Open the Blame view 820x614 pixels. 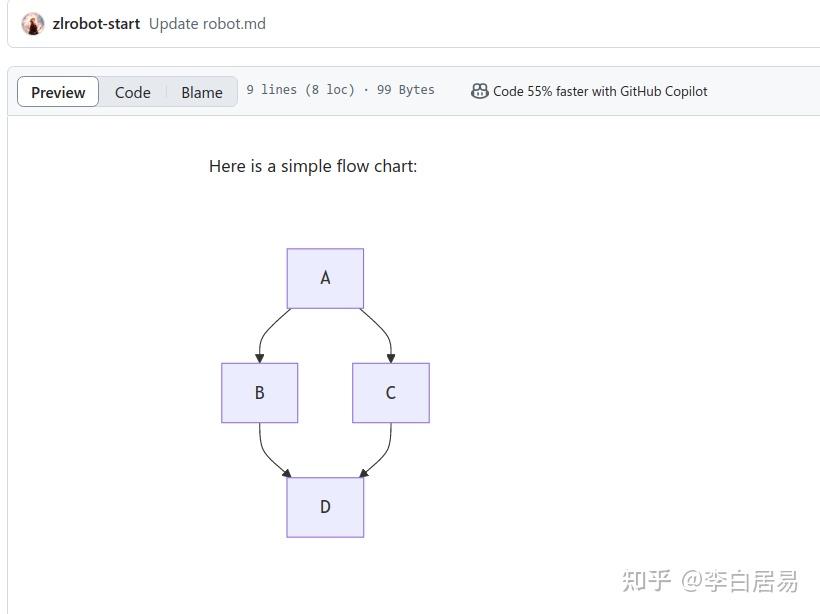tap(201, 92)
